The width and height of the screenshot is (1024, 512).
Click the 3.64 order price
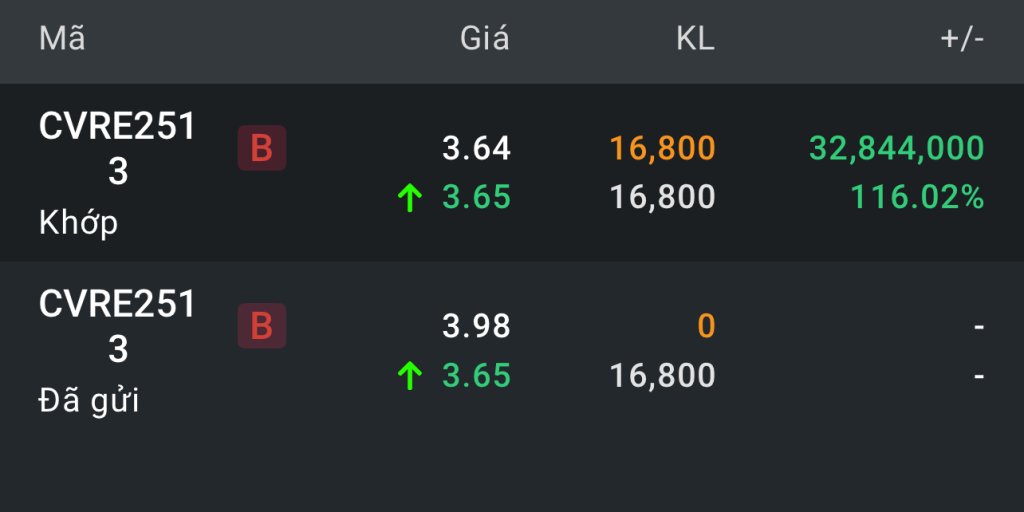click(476, 149)
